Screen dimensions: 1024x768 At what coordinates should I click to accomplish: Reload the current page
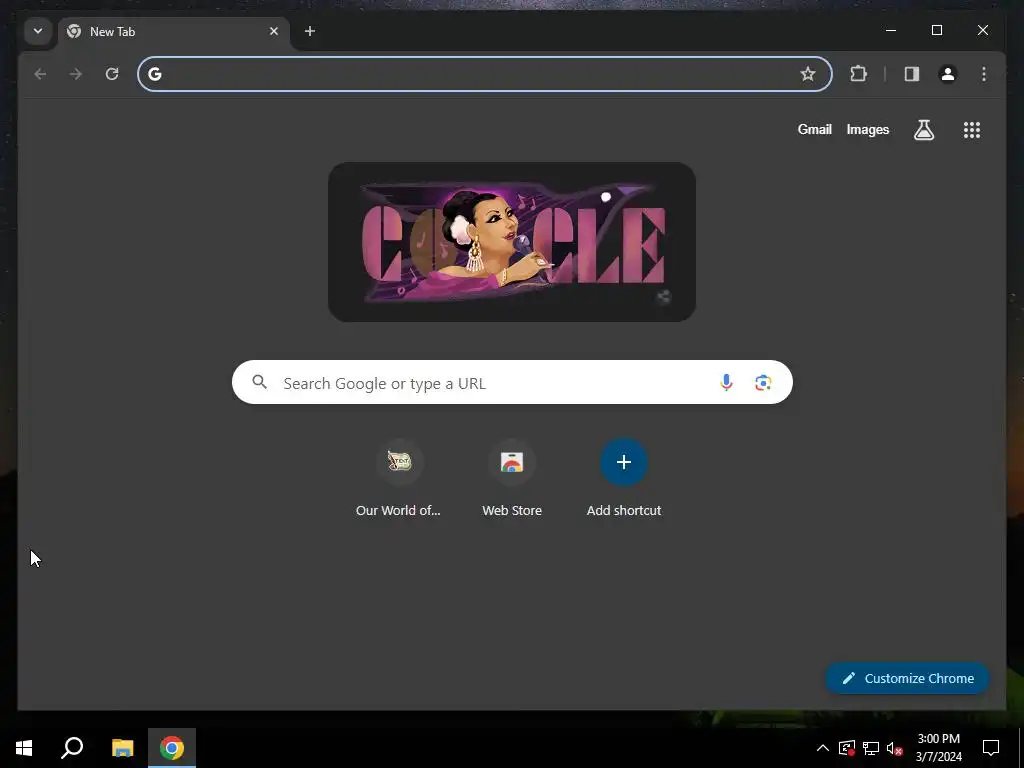(x=112, y=74)
